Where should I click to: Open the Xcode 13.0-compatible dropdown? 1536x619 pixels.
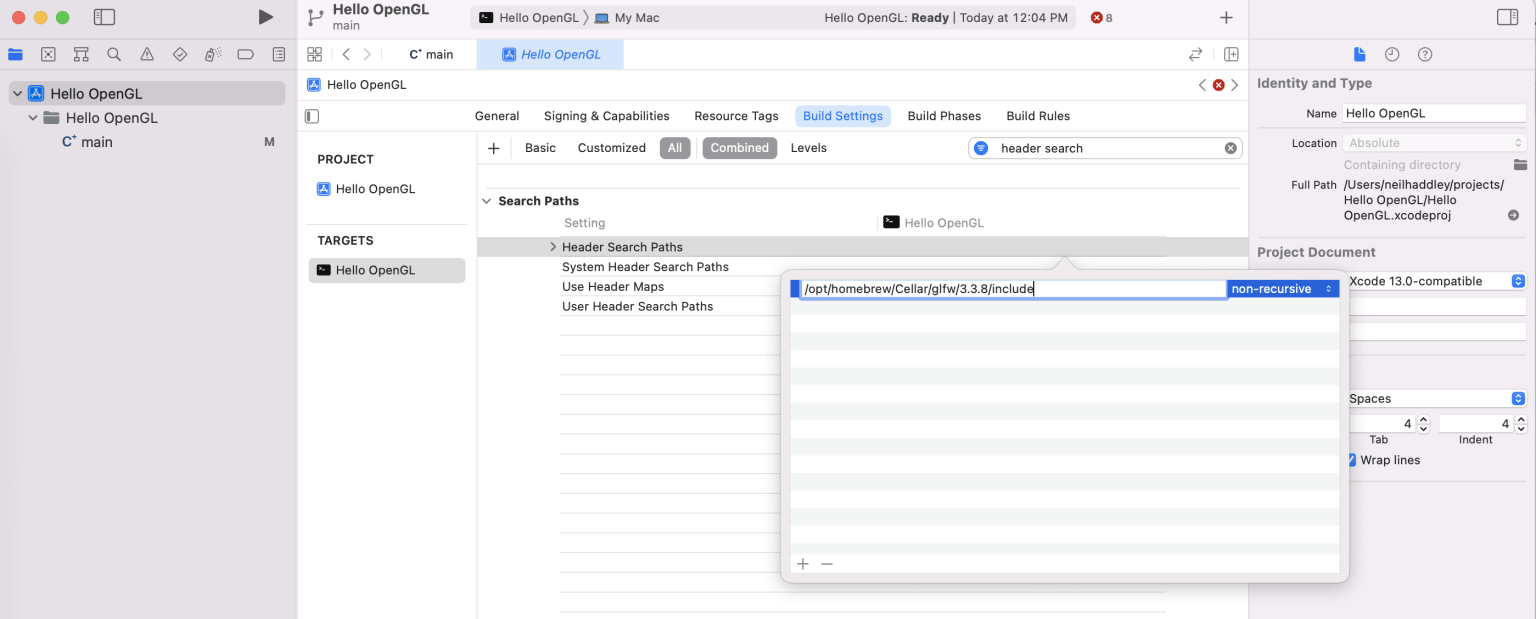pyautogui.click(x=1437, y=281)
